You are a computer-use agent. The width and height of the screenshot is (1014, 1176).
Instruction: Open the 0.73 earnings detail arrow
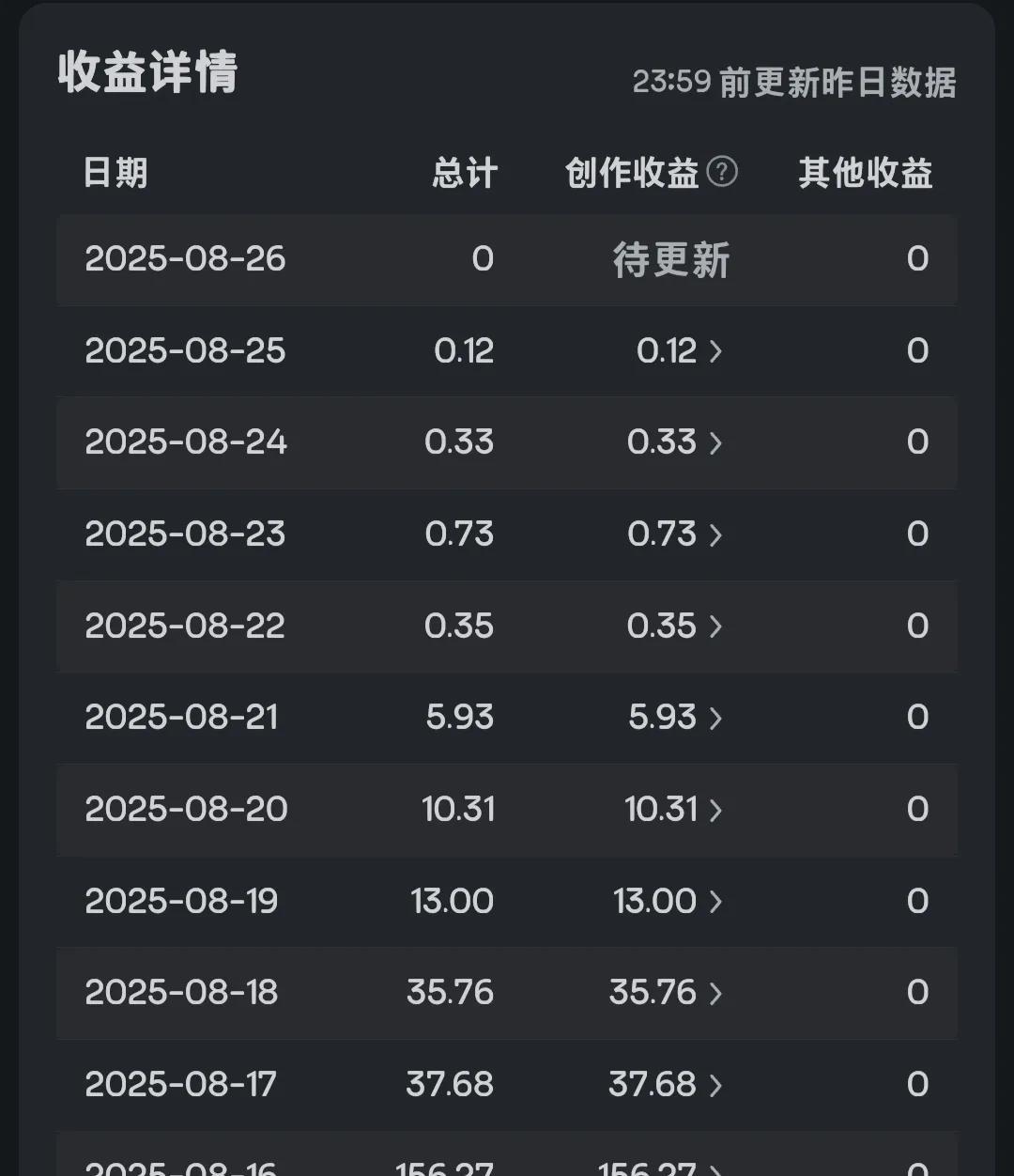715,534
